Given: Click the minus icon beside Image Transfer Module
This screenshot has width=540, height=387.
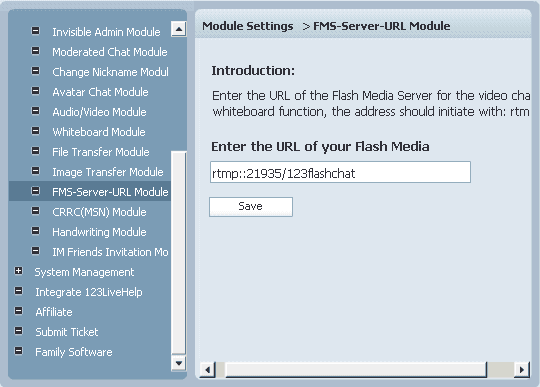Looking at the screenshot, I should 35,171.
